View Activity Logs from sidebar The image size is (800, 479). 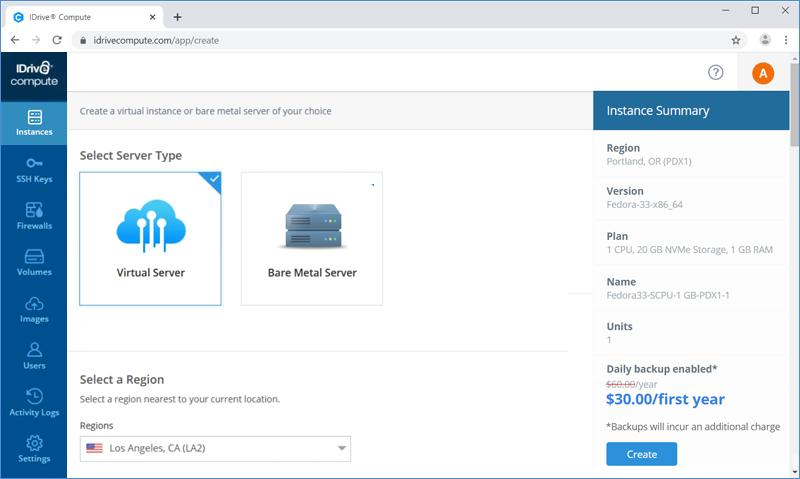pyautogui.click(x=34, y=403)
